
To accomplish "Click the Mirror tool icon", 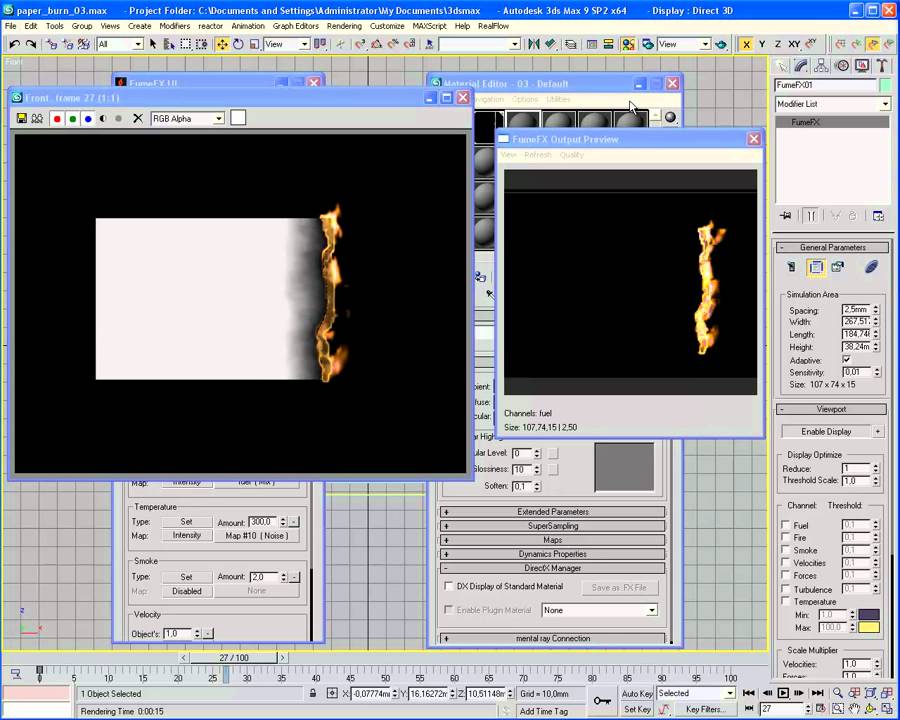I will point(534,44).
